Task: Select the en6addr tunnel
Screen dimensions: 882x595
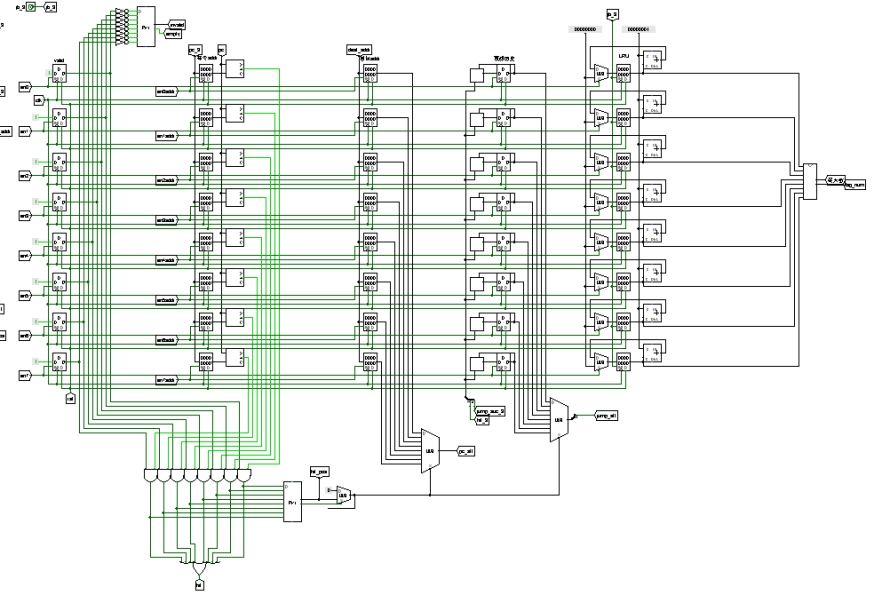Action: pyautogui.click(x=166, y=340)
